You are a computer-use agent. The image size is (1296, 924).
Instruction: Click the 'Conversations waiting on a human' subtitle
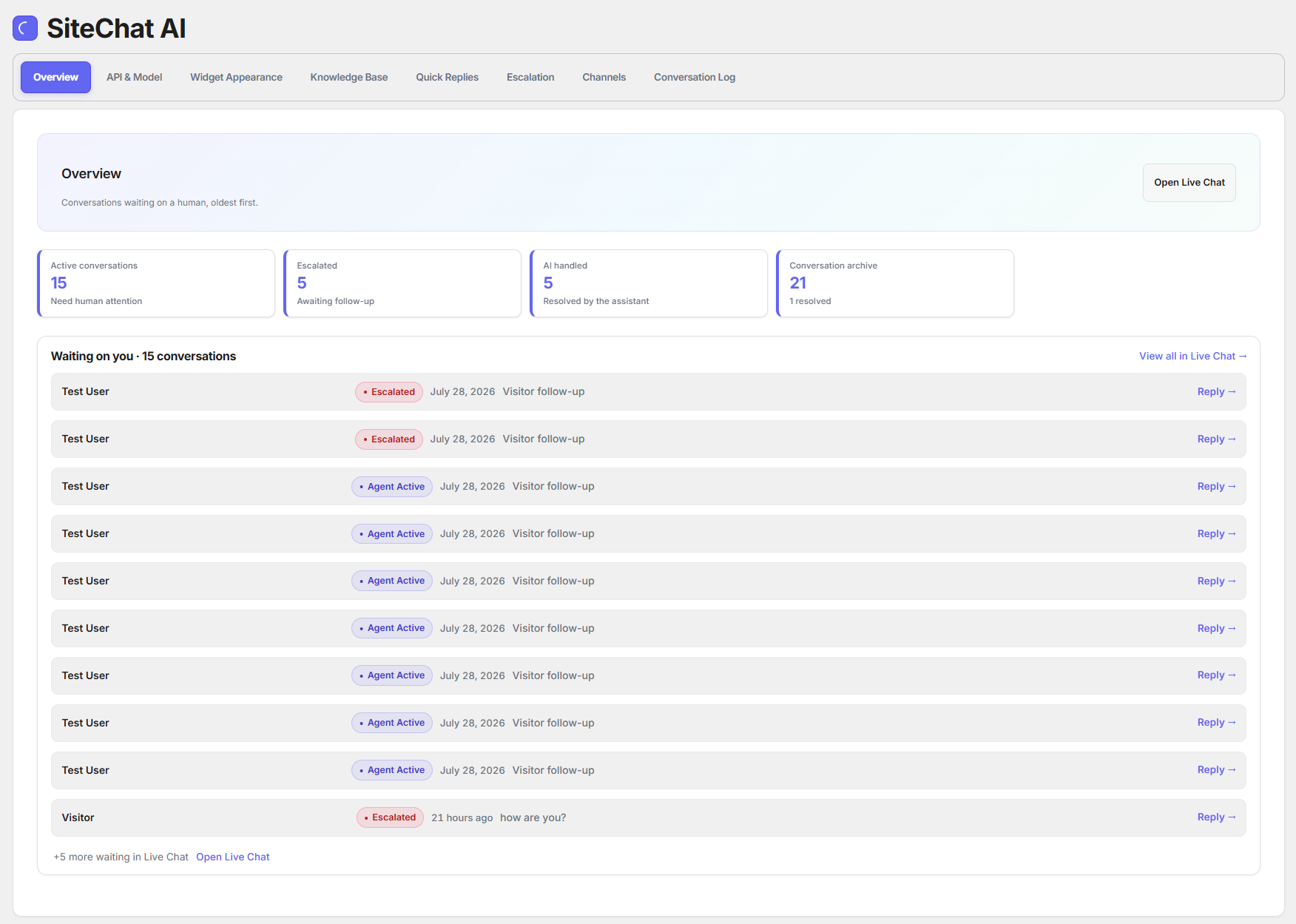[160, 203]
